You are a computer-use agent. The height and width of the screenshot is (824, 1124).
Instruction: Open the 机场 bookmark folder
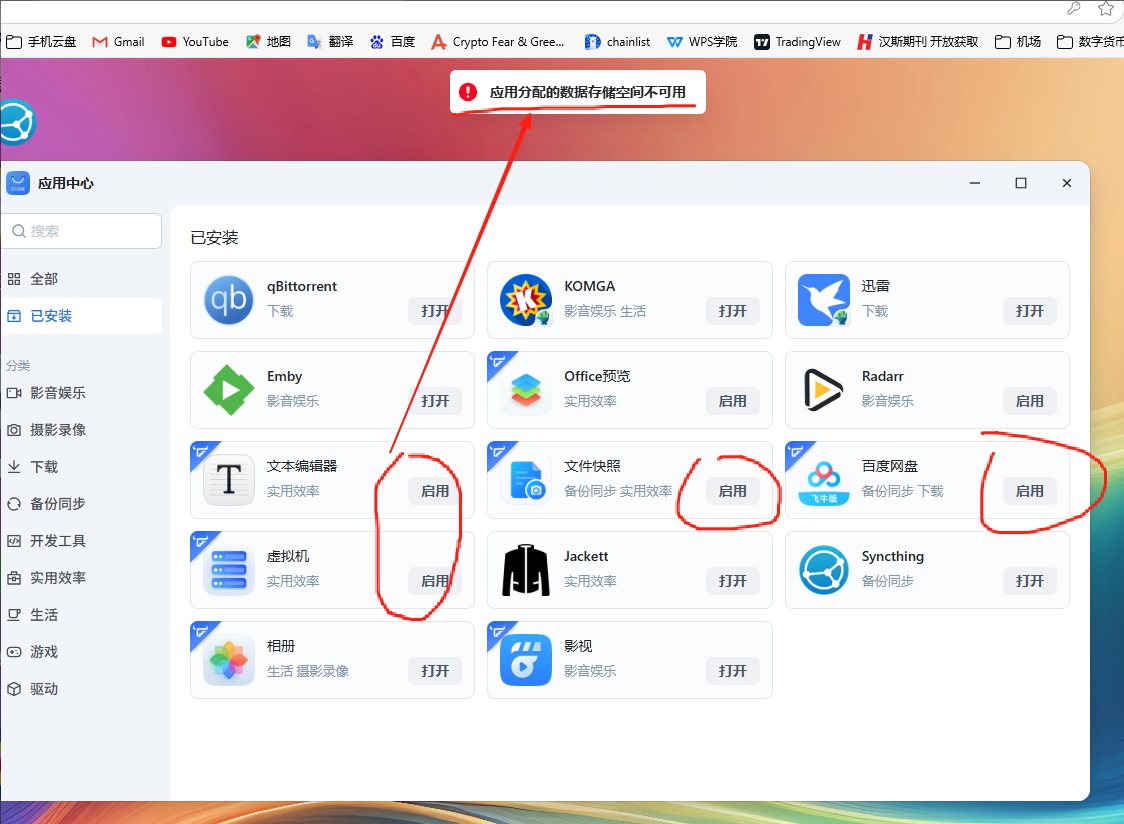click(1018, 42)
